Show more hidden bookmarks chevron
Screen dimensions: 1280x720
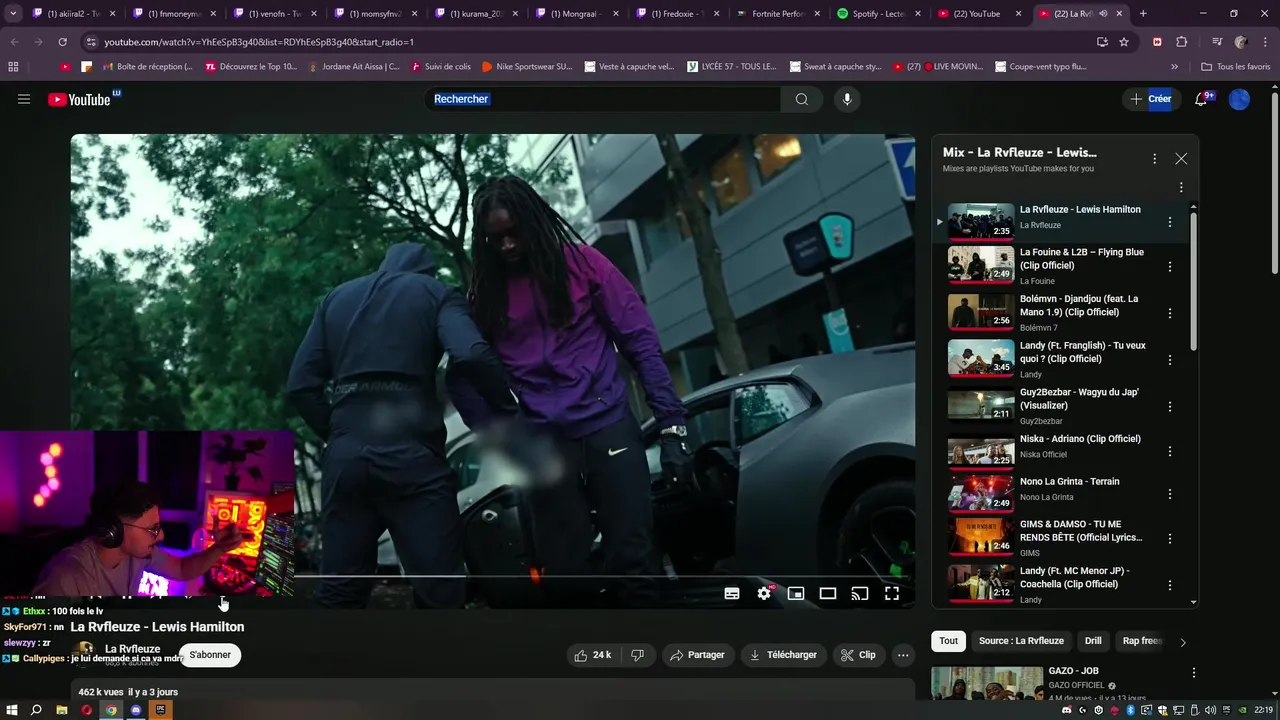pos(1175,66)
